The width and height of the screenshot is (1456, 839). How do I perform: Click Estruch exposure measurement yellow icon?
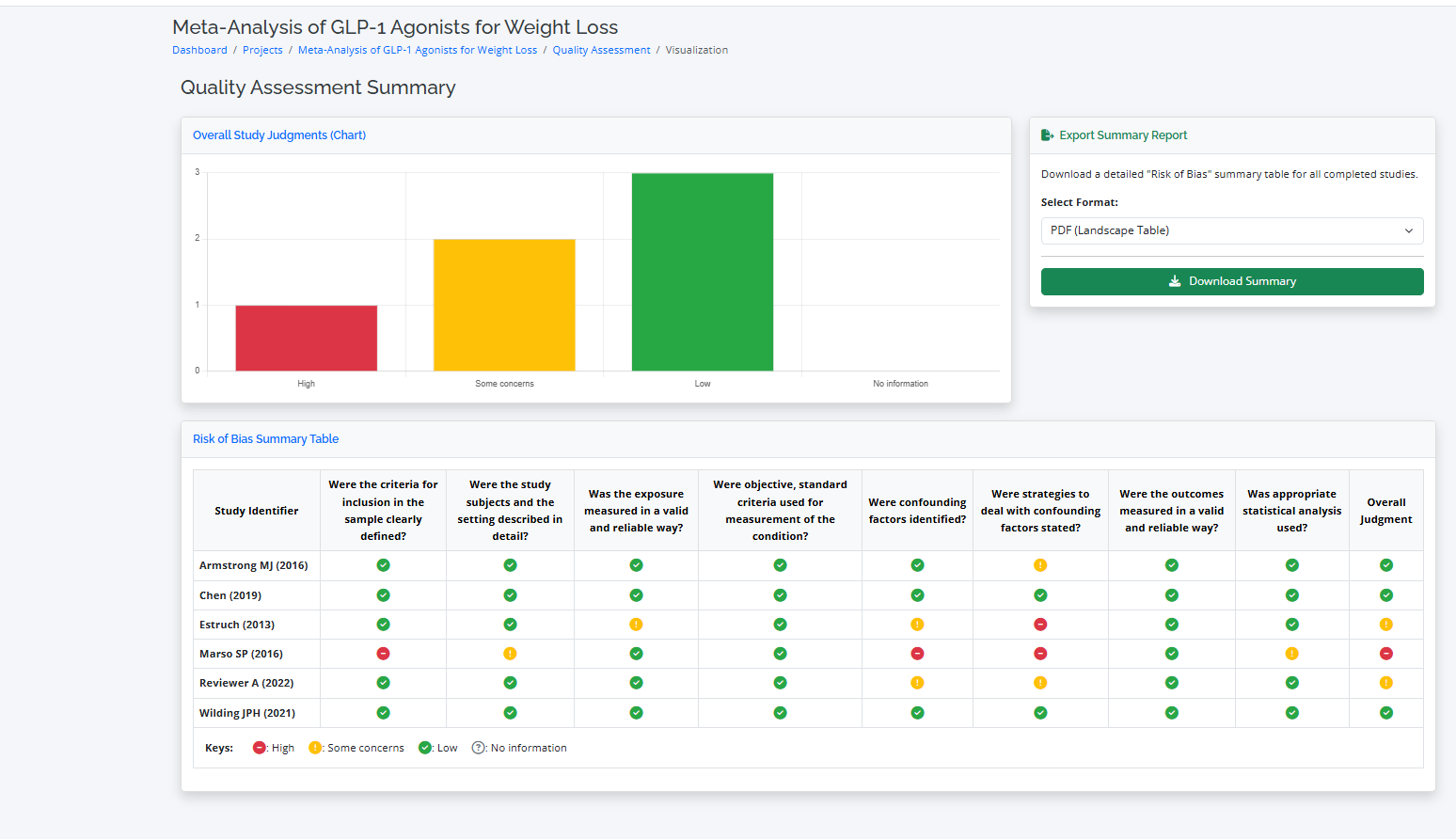click(x=636, y=625)
